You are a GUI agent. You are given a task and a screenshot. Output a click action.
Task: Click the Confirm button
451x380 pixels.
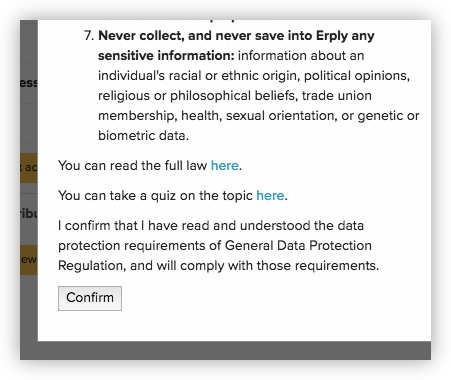90,298
